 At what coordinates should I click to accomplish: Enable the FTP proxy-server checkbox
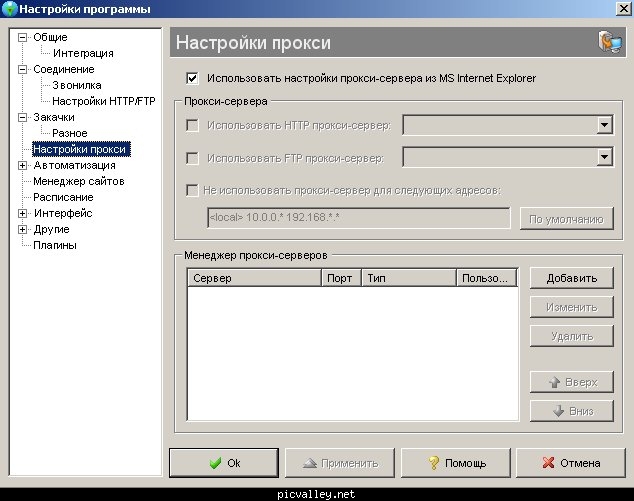(192, 158)
